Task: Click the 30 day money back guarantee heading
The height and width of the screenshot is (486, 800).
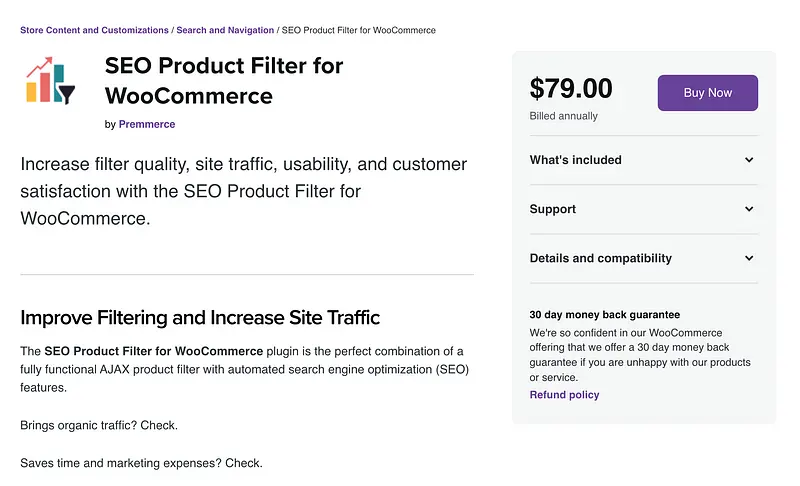Action: coord(604,314)
